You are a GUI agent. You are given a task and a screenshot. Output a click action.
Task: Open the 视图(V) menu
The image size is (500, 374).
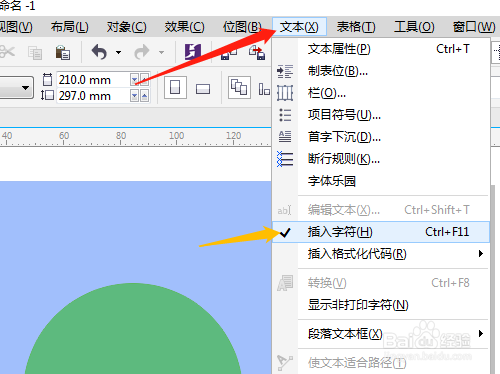tap(15, 27)
